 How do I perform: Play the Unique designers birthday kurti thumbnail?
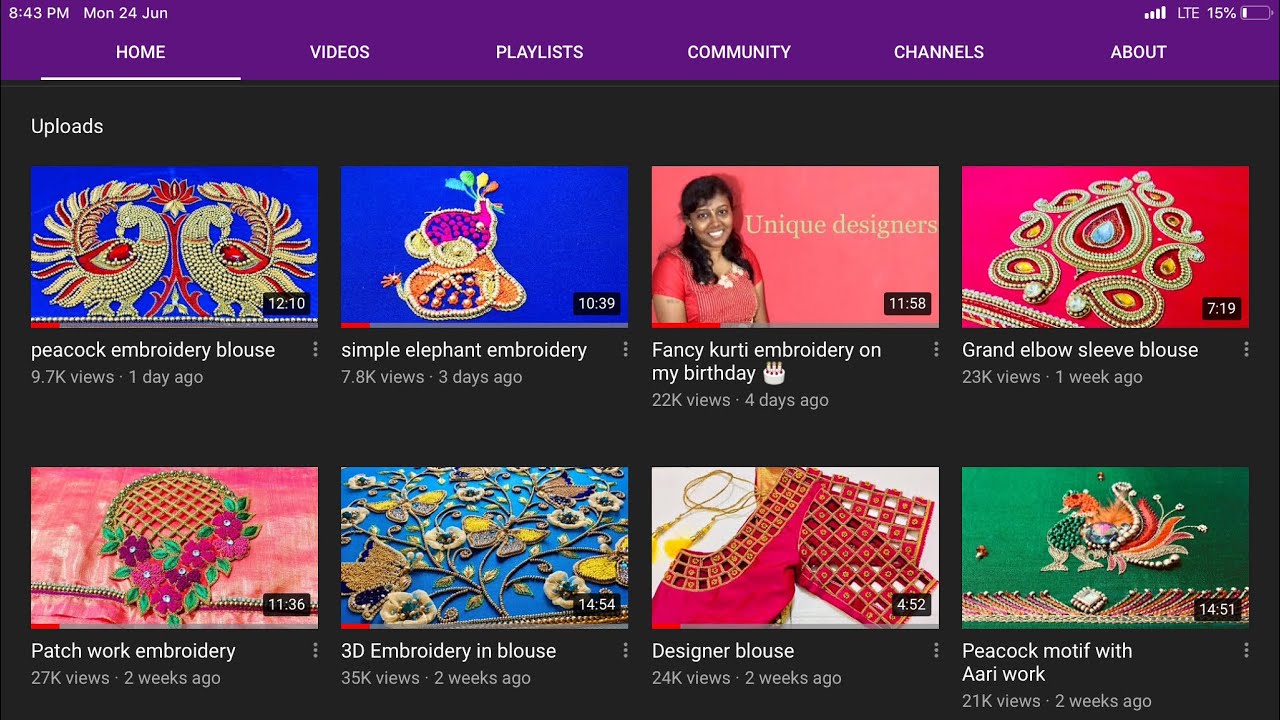[x=795, y=247]
